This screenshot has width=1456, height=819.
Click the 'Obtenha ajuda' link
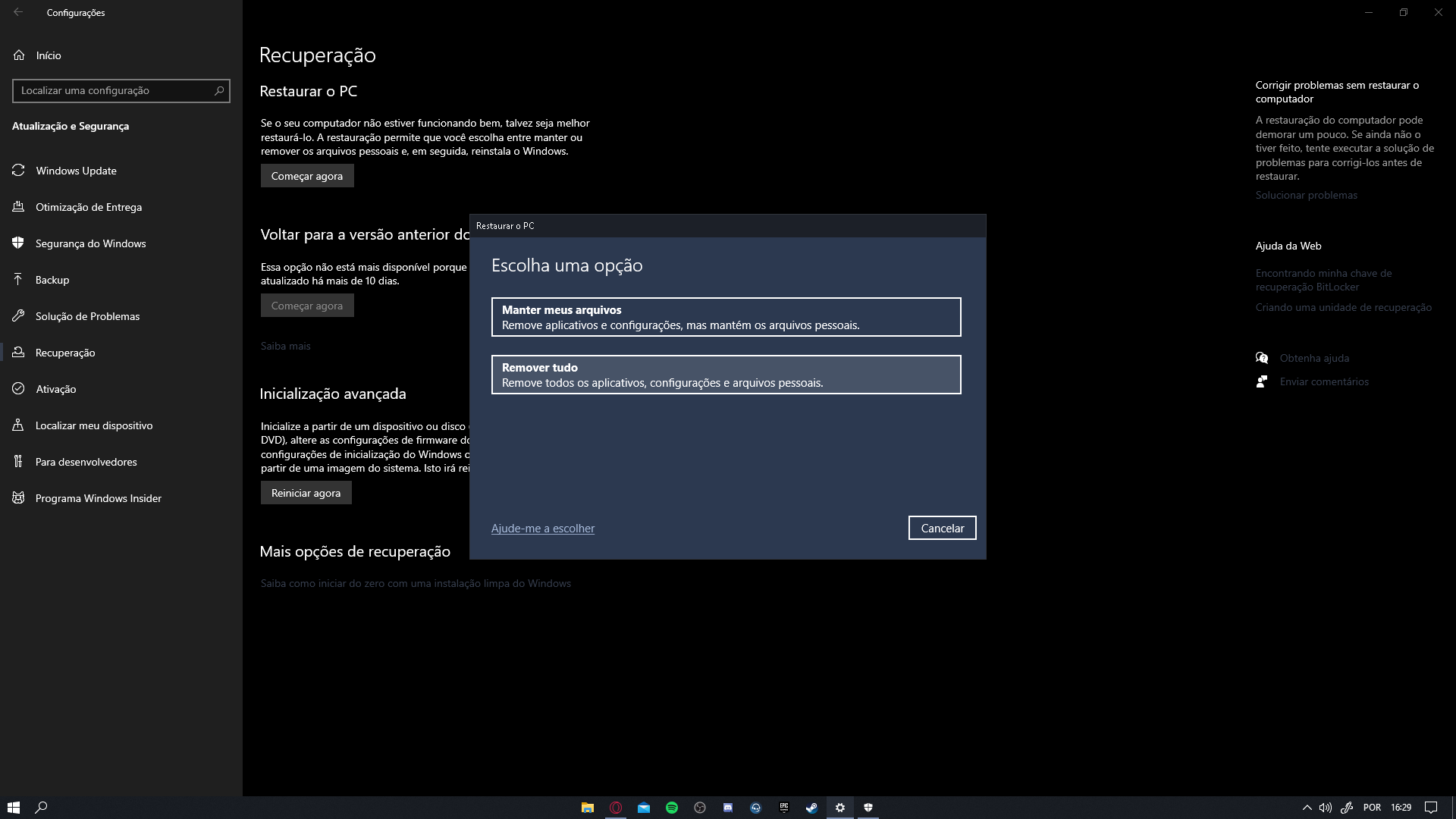pyautogui.click(x=1314, y=358)
